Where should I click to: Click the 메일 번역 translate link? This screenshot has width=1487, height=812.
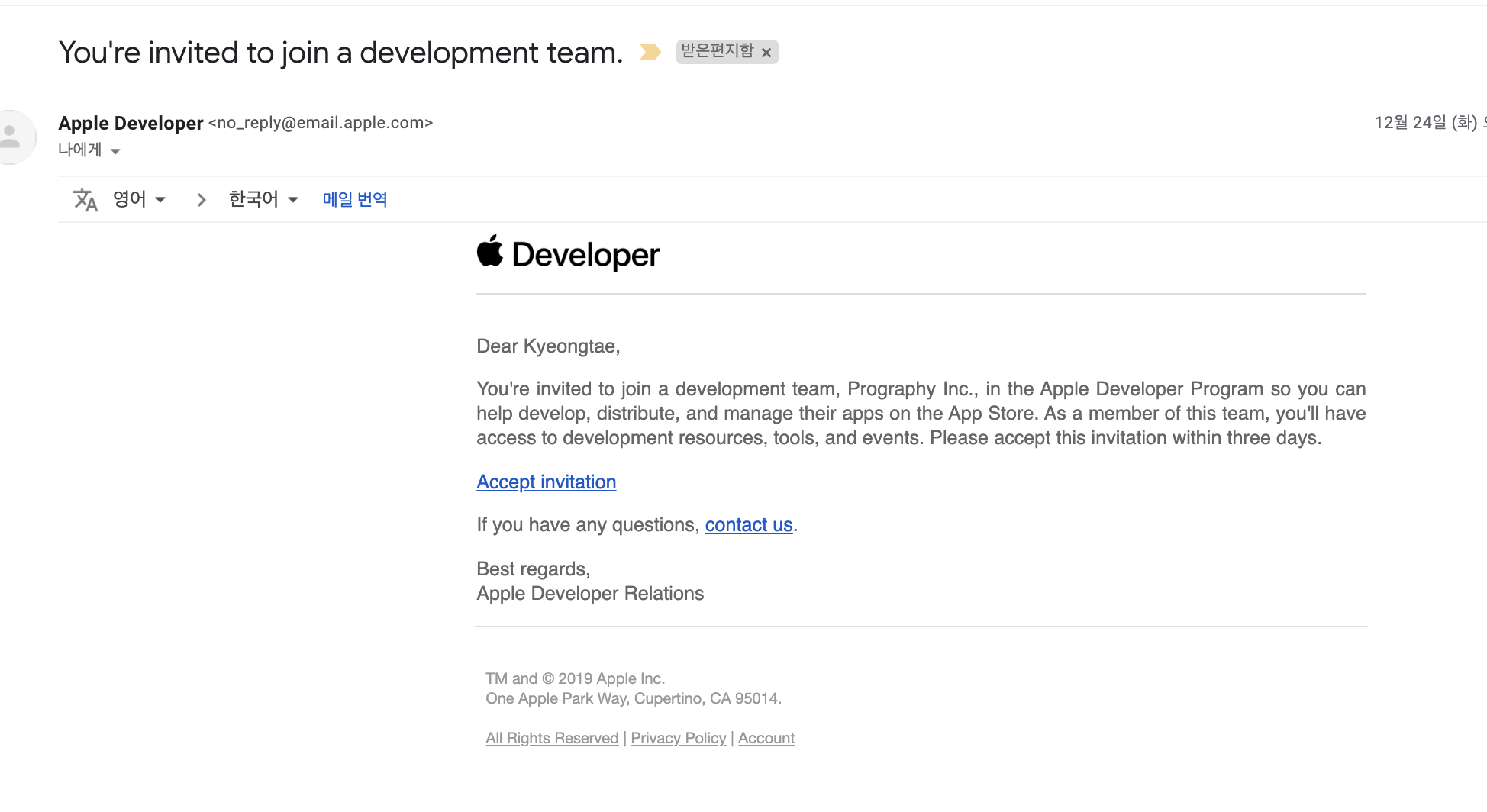click(x=355, y=199)
